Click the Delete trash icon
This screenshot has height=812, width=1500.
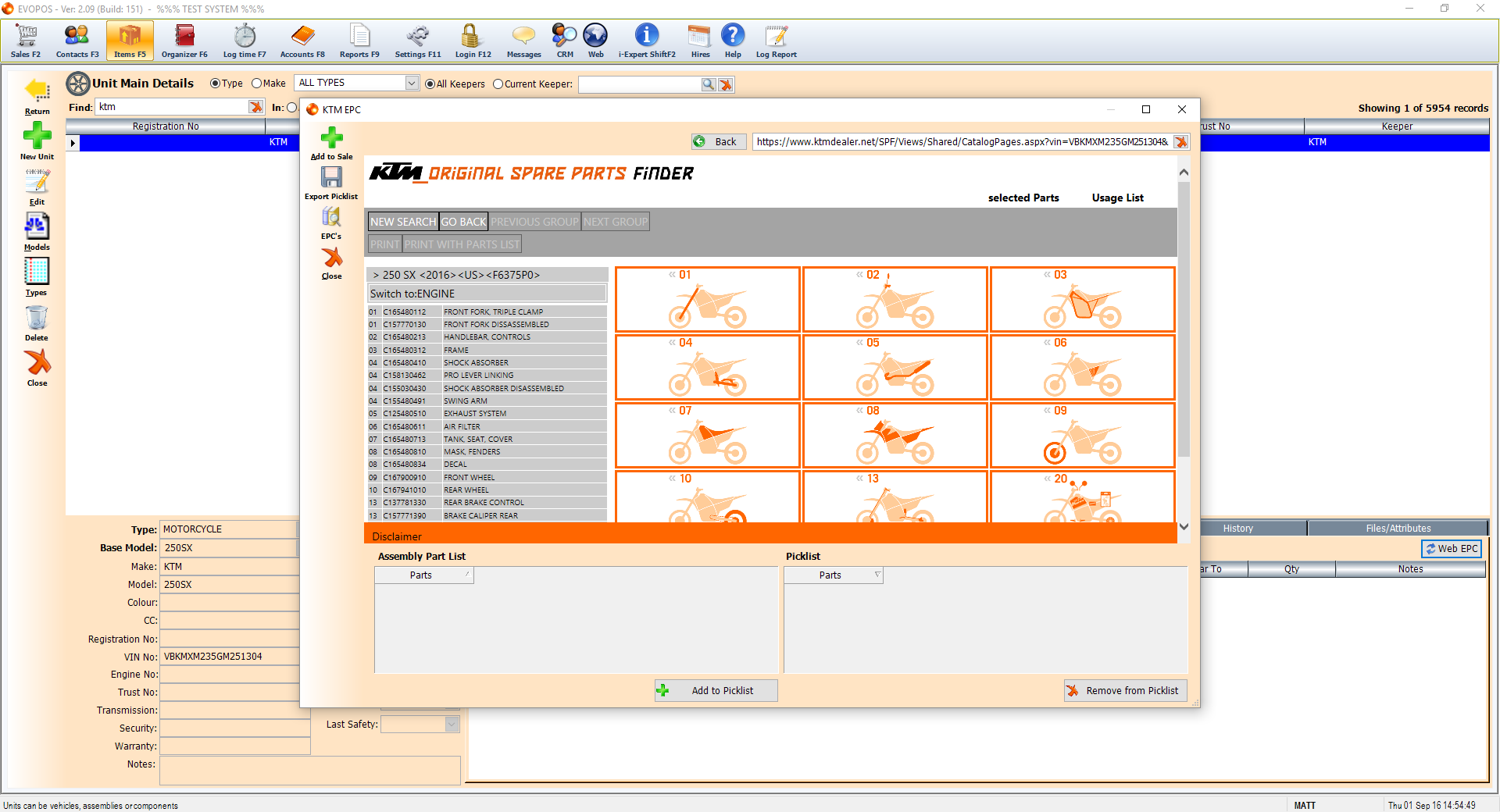point(37,317)
